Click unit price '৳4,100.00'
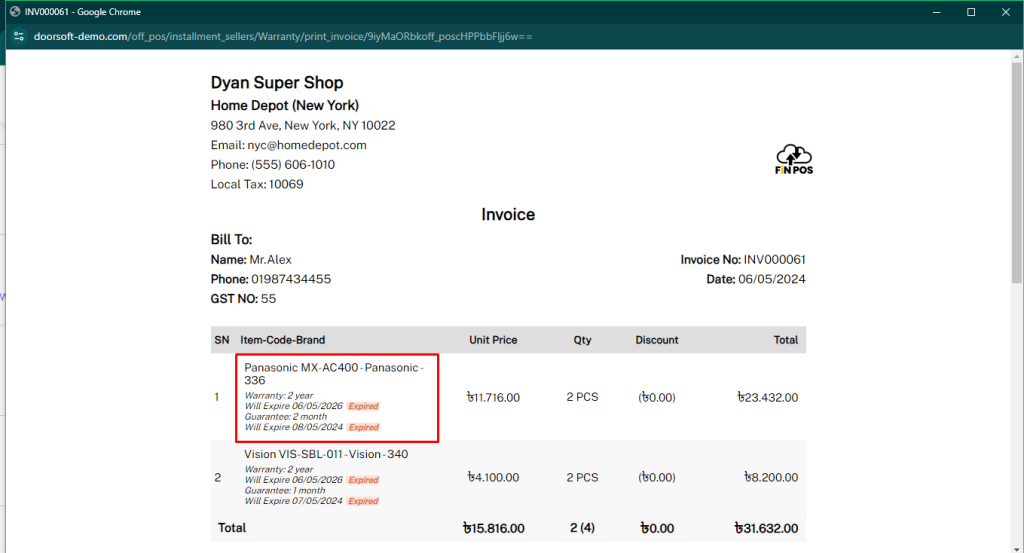 tap(493, 477)
